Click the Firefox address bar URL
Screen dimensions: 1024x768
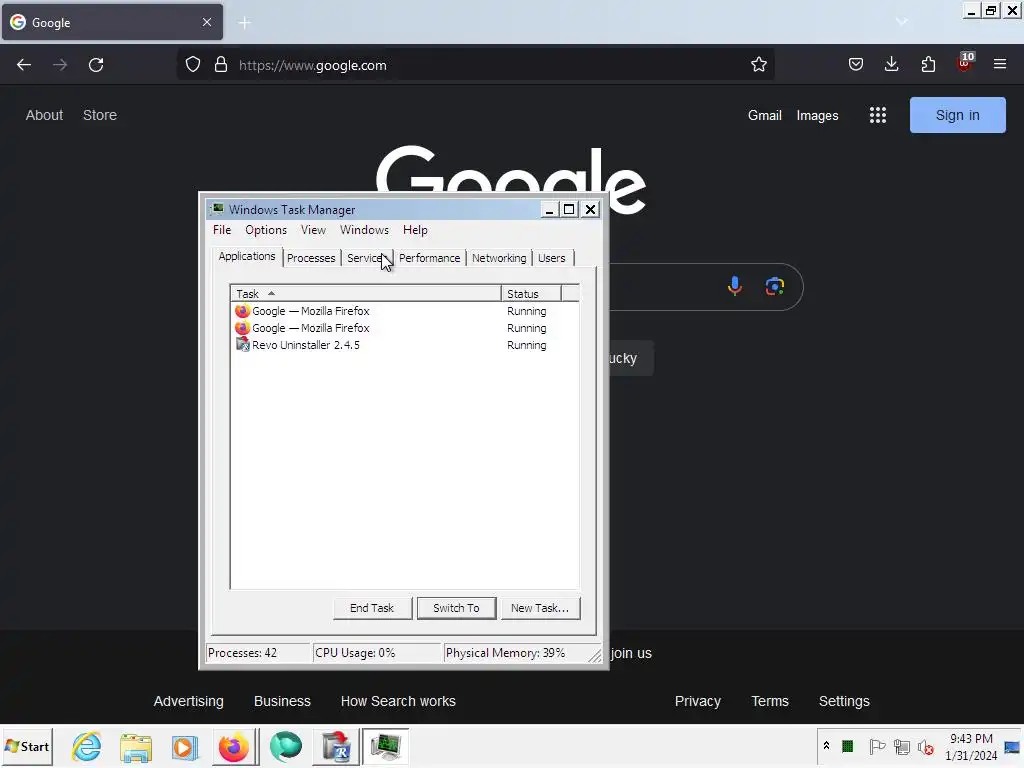pos(313,65)
